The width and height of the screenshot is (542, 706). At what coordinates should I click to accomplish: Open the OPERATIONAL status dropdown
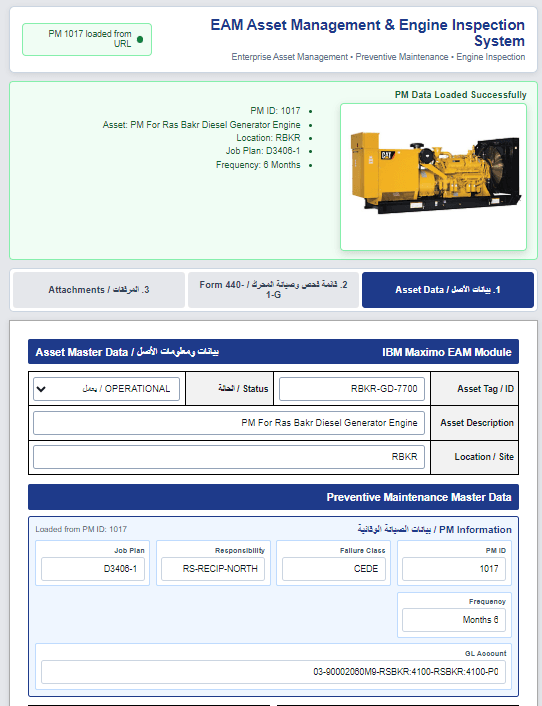(x=106, y=389)
